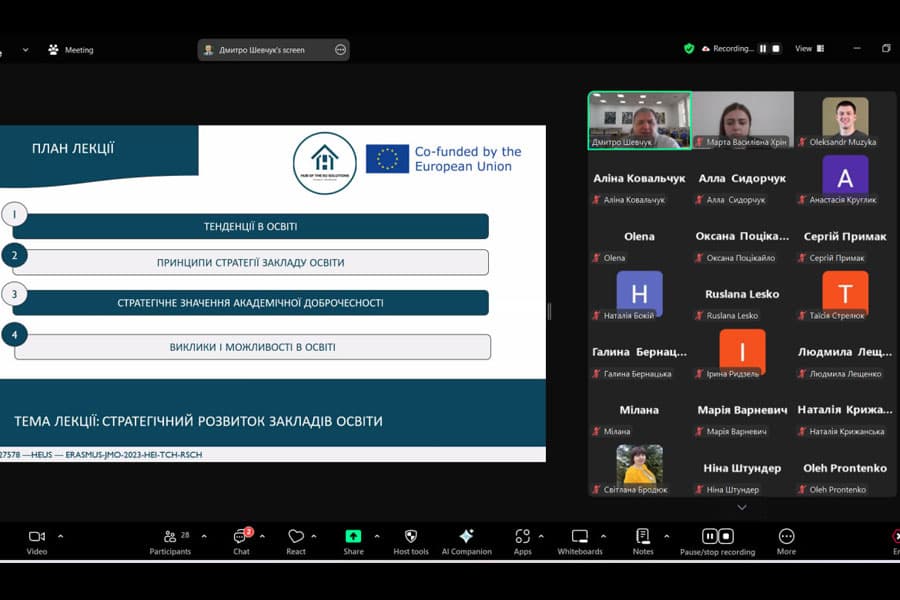Open the Participants panel
This screenshot has width=900, height=600.
pos(170,540)
